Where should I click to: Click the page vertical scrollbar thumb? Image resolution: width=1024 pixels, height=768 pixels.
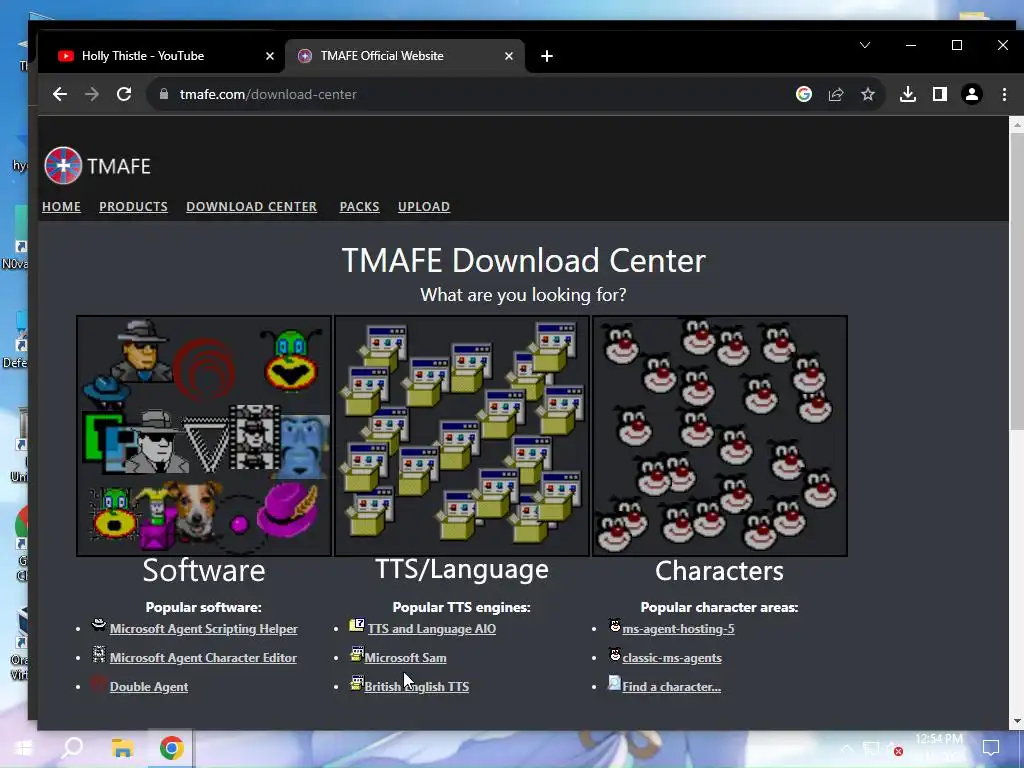[1017, 281]
